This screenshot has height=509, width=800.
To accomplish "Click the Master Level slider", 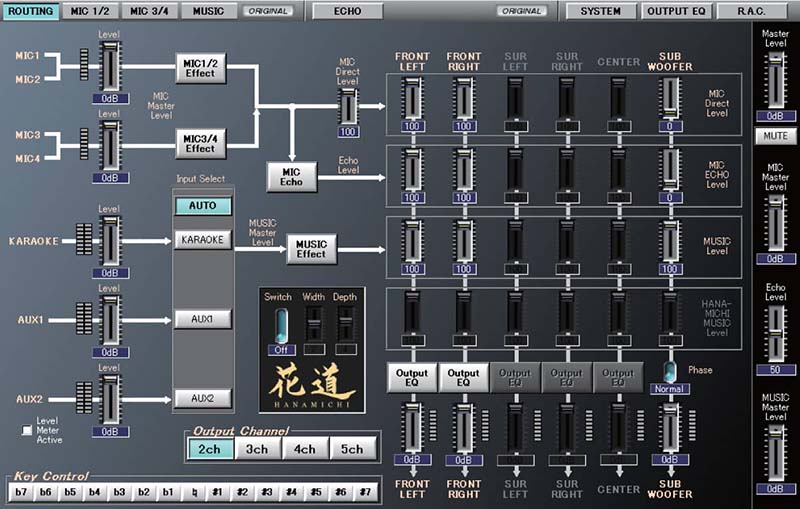I will [x=775, y=80].
